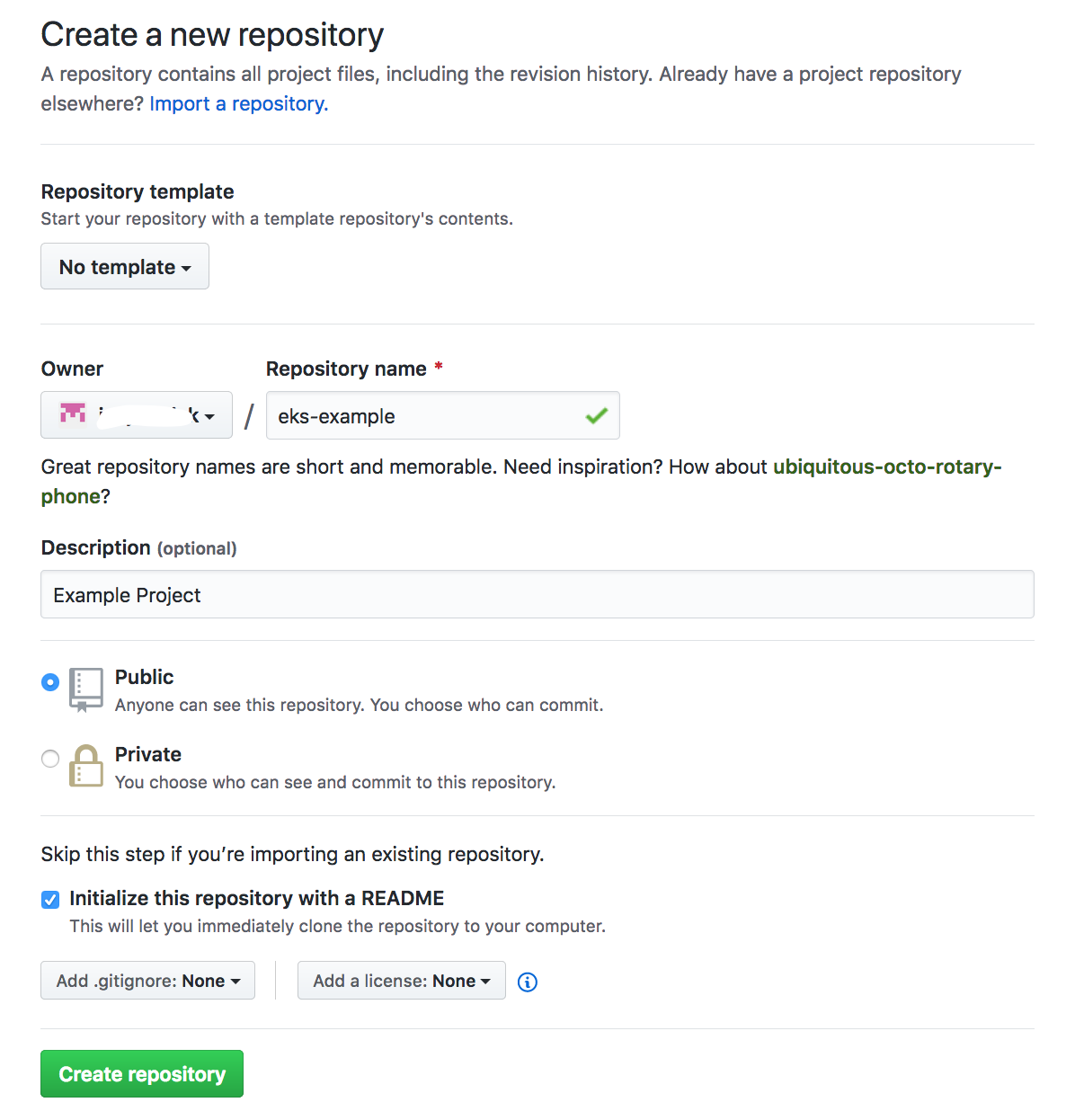The image size is (1075, 1120).
Task: Open the No template dropdown
Action: coord(124,266)
